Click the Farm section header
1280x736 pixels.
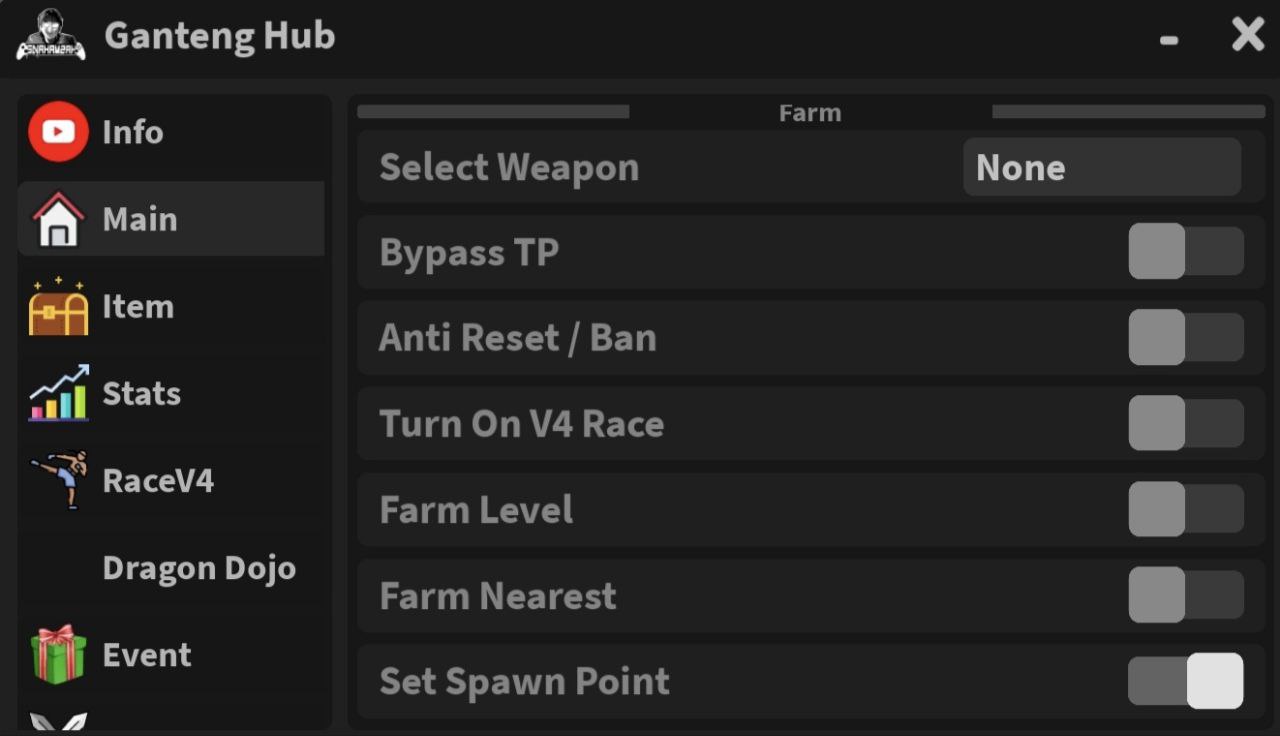810,113
